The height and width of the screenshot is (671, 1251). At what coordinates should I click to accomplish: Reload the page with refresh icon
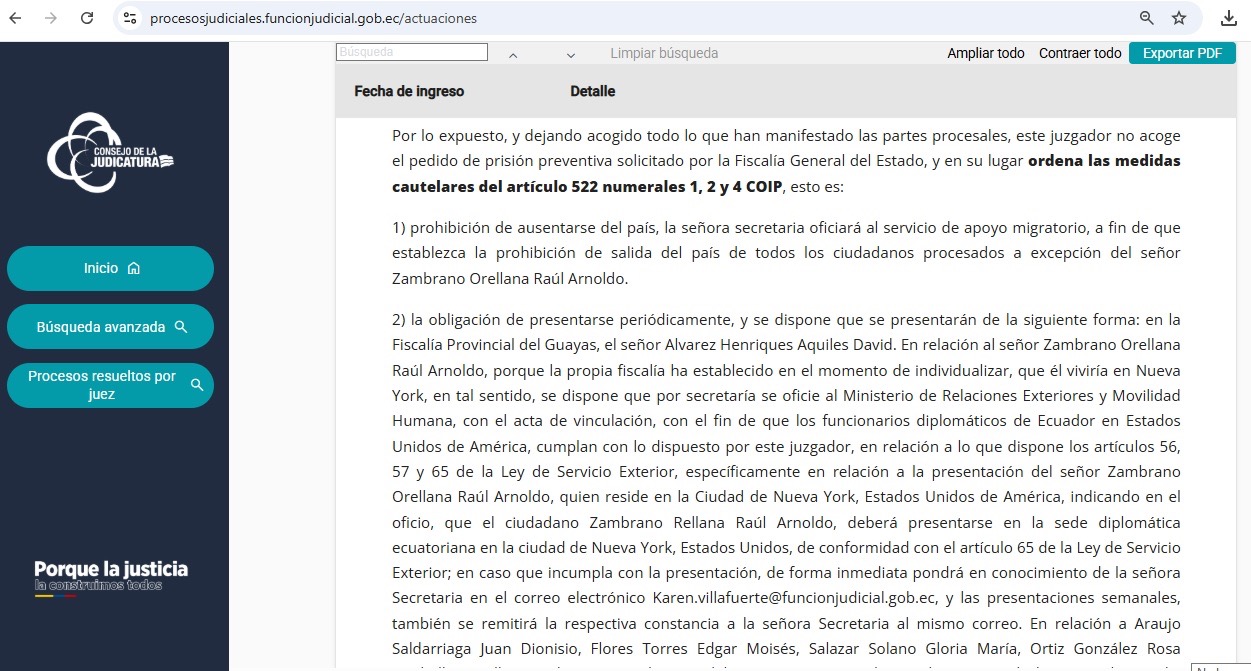[87, 18]
